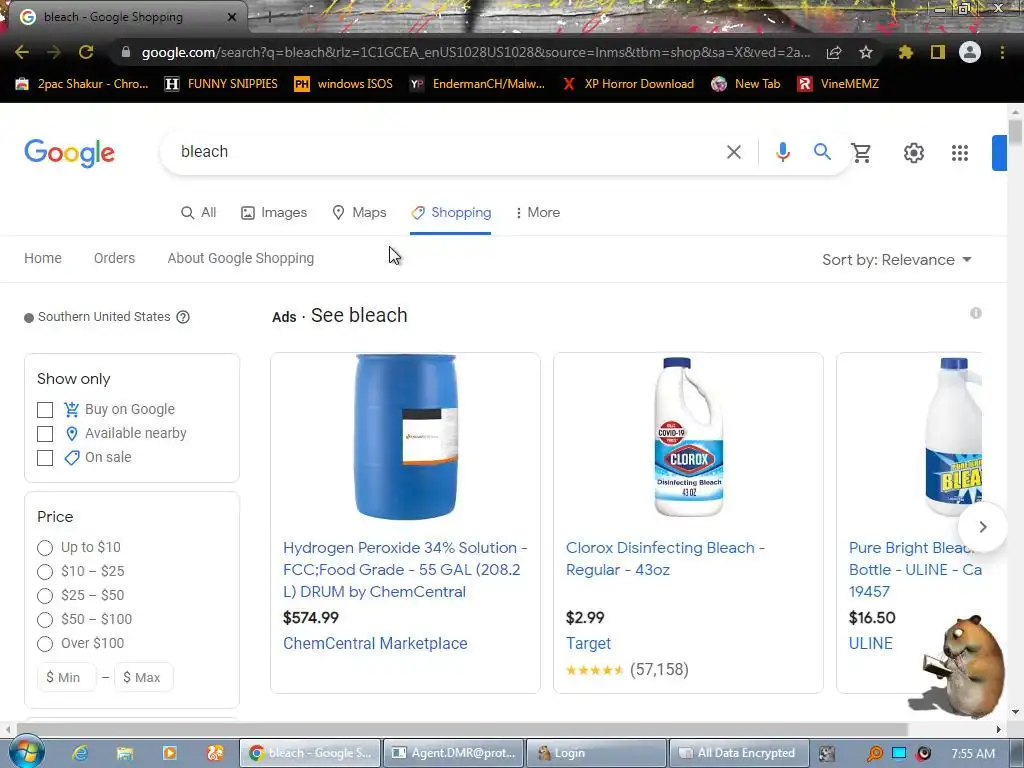1024x768 pixels.
Task: Switch to the Maps tab
Action: (x=359, y=213)
